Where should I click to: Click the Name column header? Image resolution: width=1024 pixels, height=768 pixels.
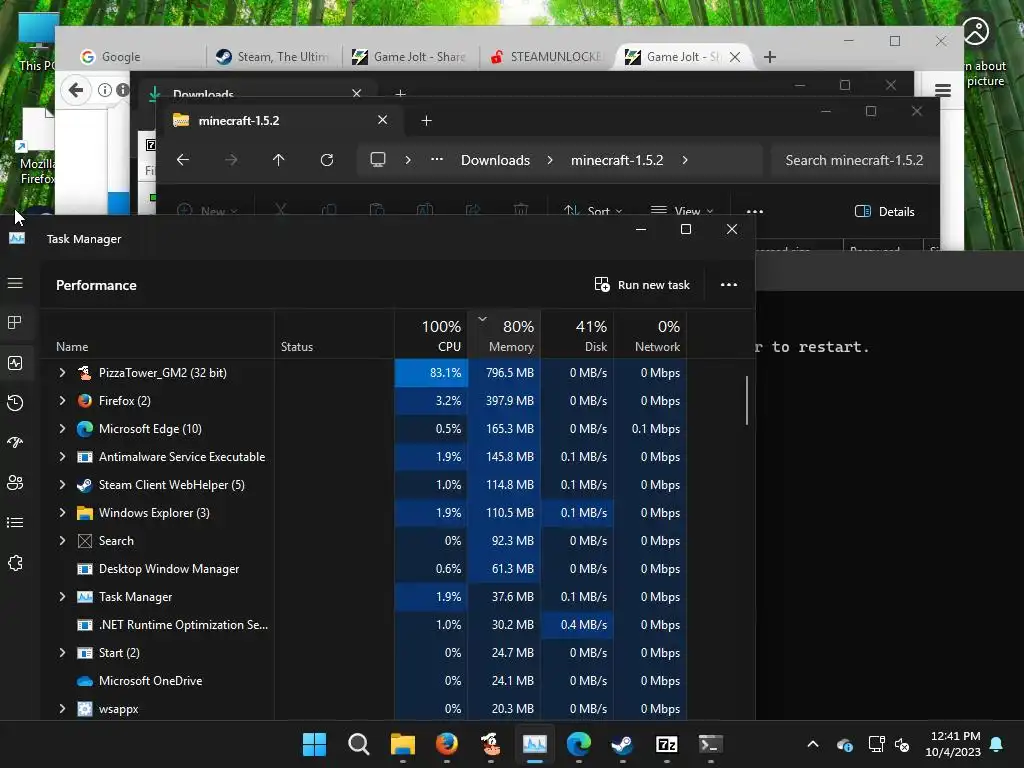pos(157,335)
